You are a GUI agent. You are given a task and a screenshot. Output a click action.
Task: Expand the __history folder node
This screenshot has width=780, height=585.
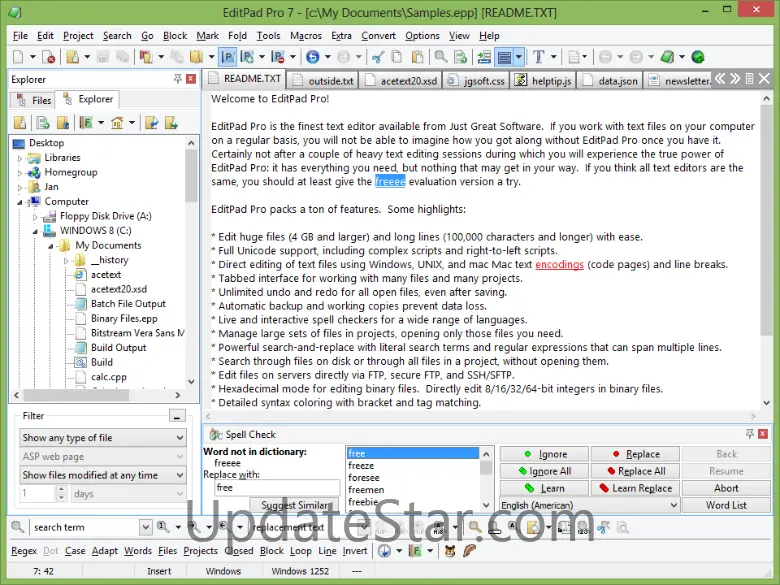coord(66,260)
